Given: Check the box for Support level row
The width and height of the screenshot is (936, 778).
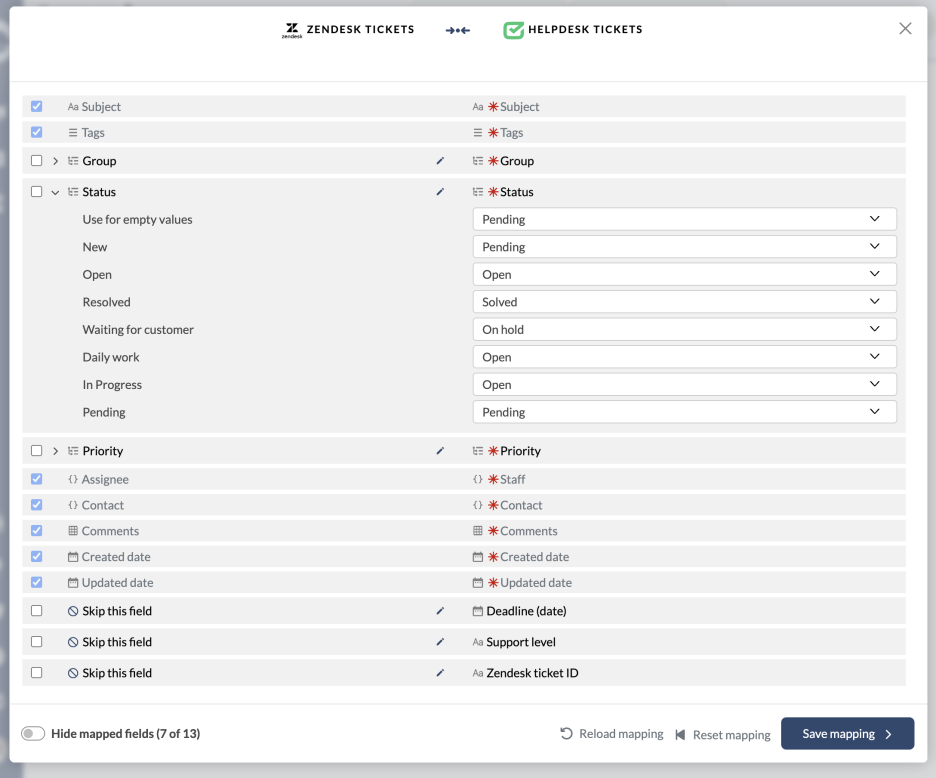Looking at the screenshot, I should (36, 642).
